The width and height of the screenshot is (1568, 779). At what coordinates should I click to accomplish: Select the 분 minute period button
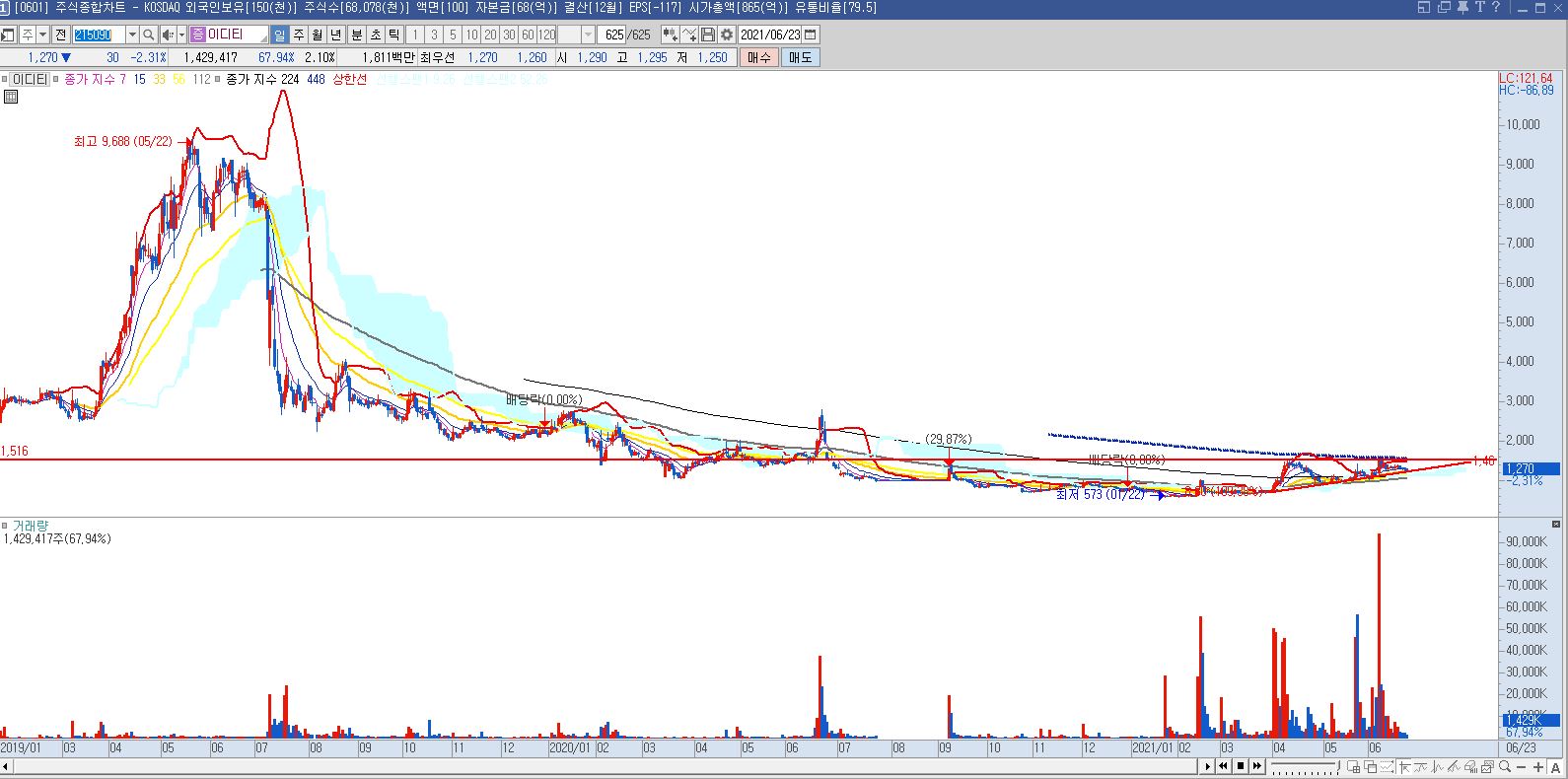356,35
